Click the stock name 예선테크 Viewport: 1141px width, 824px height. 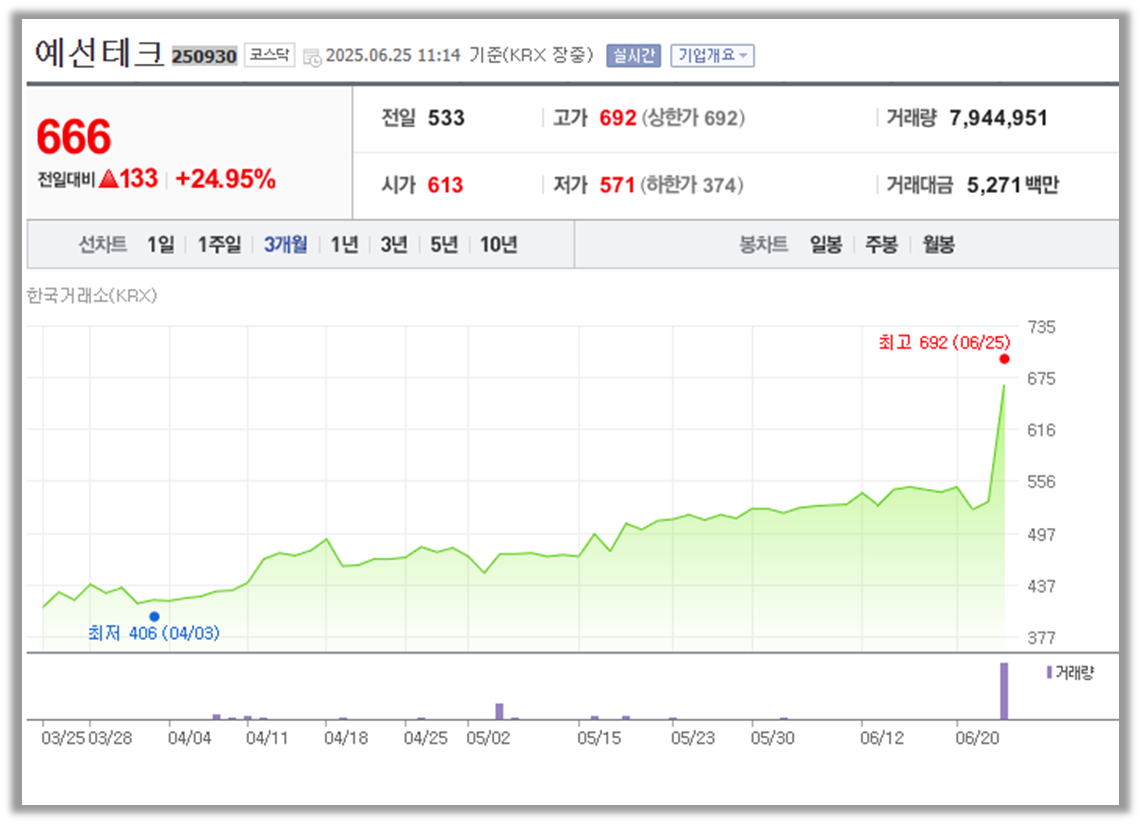pos(99,53)
